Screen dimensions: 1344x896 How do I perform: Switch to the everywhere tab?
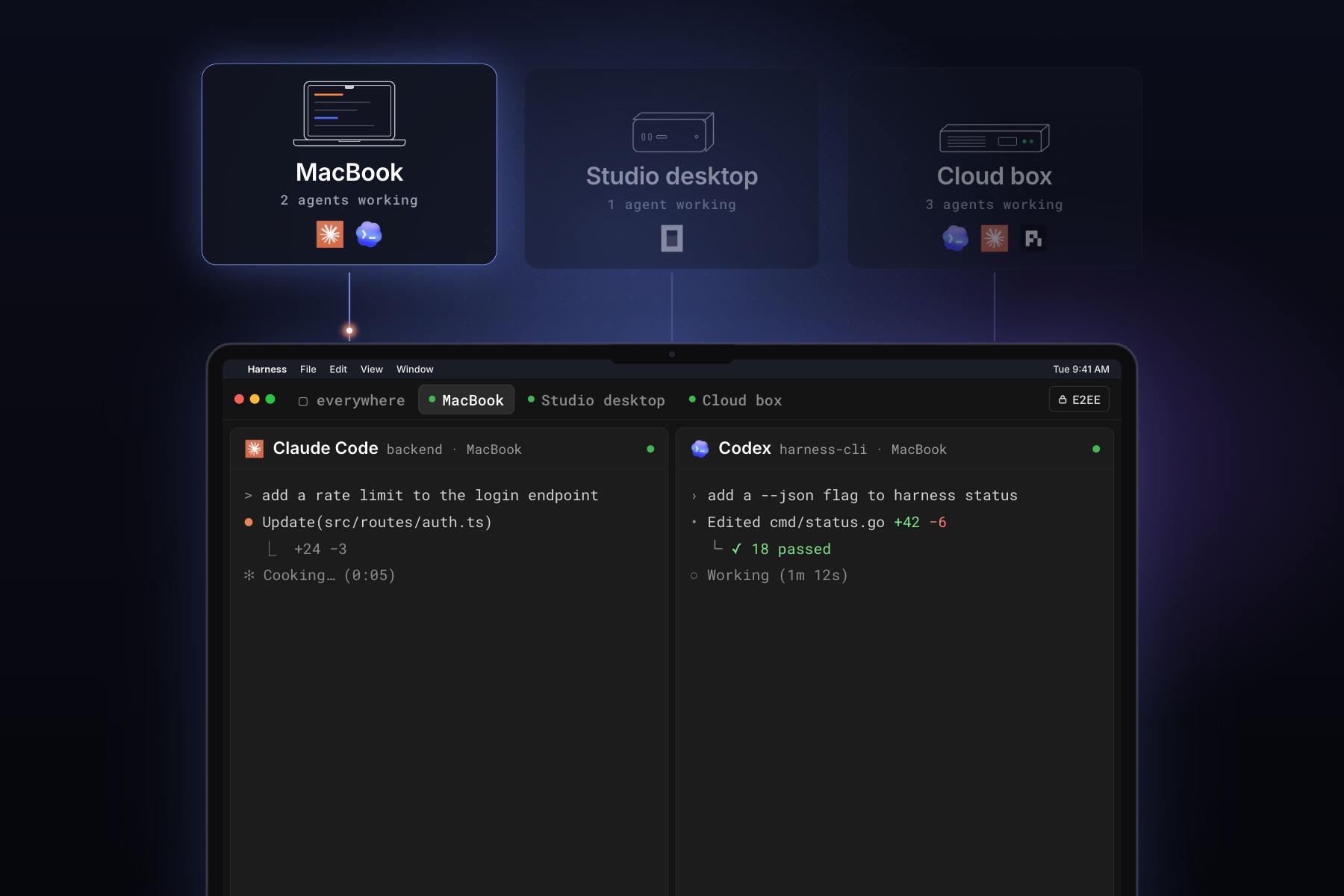pyautogui.click(x=352, y=400)
